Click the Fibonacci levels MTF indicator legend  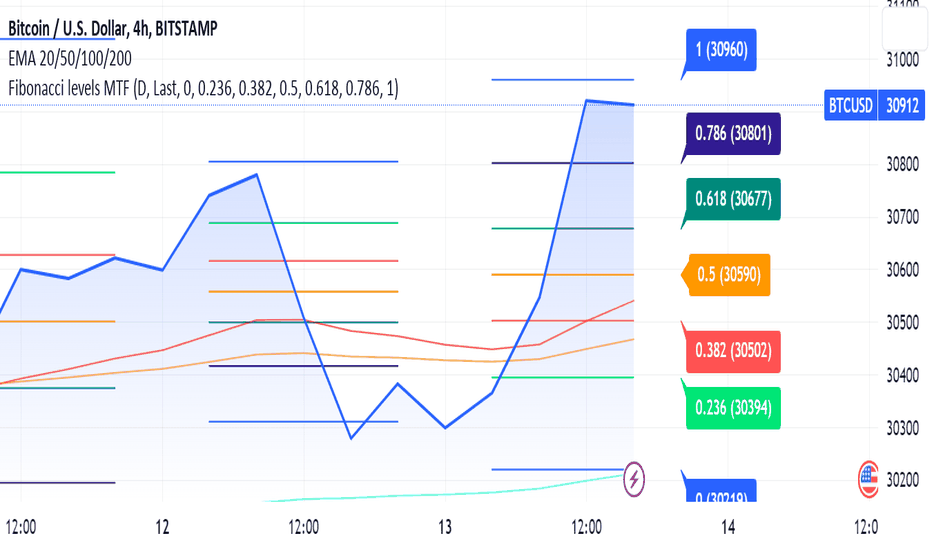pyautogui.click(x=203, y=89)
